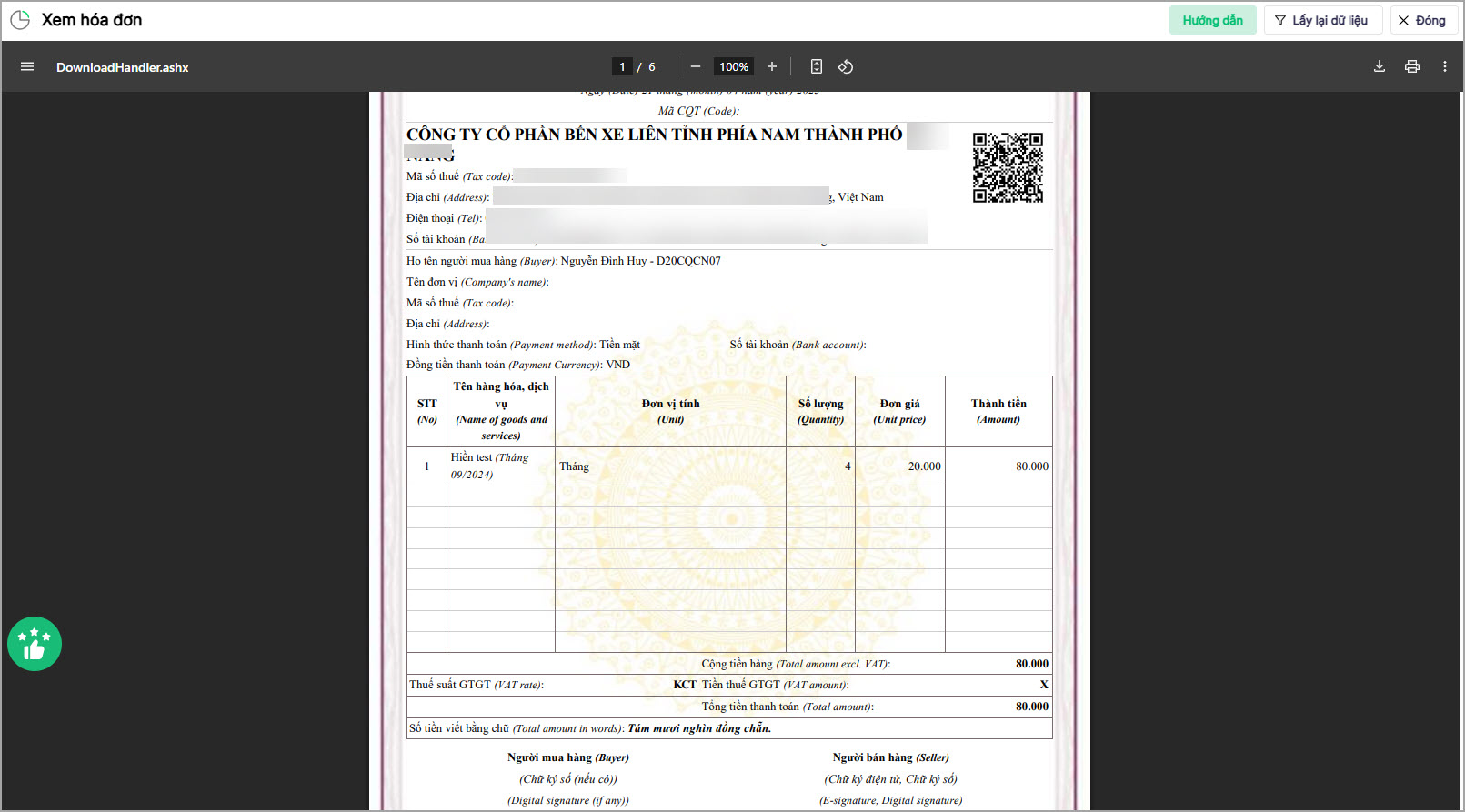Click the Thành tiền column header
The width and height of the screenshot is (1465, 812).
998,411
